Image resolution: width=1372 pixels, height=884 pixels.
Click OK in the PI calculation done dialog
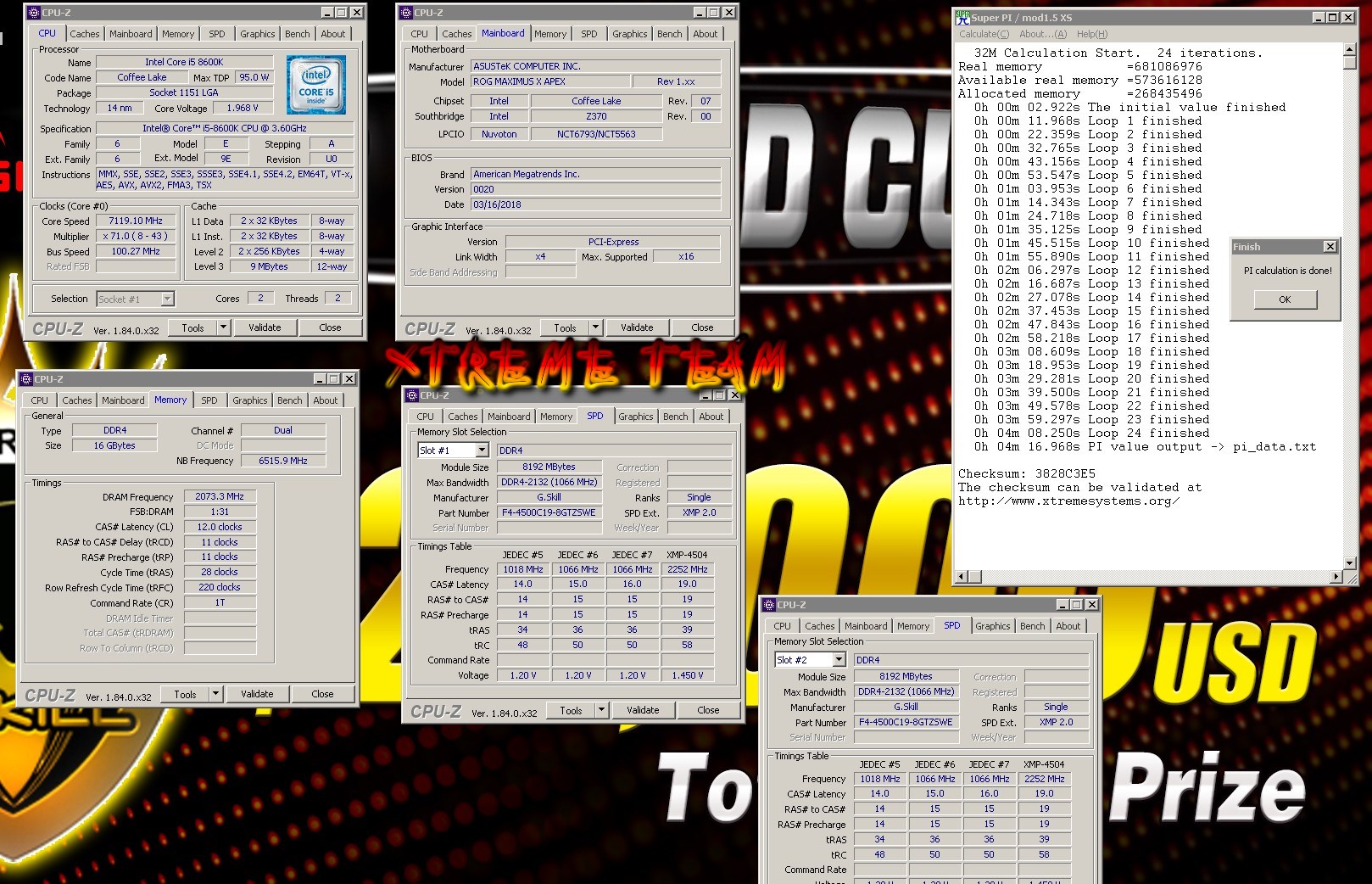point(1285,299)
